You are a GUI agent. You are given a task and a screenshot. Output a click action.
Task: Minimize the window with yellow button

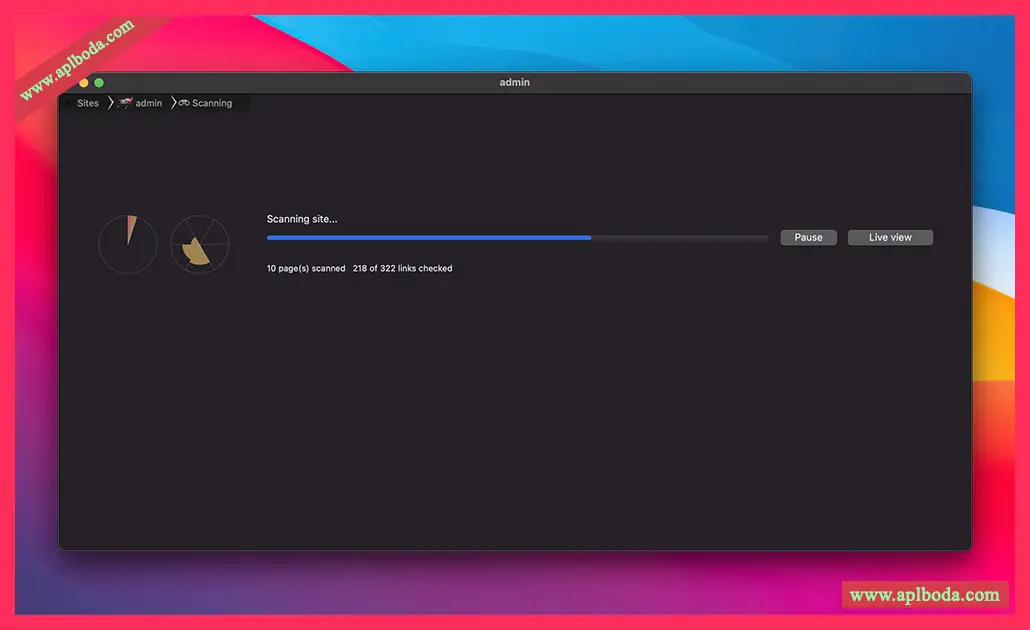click(84, 83)
